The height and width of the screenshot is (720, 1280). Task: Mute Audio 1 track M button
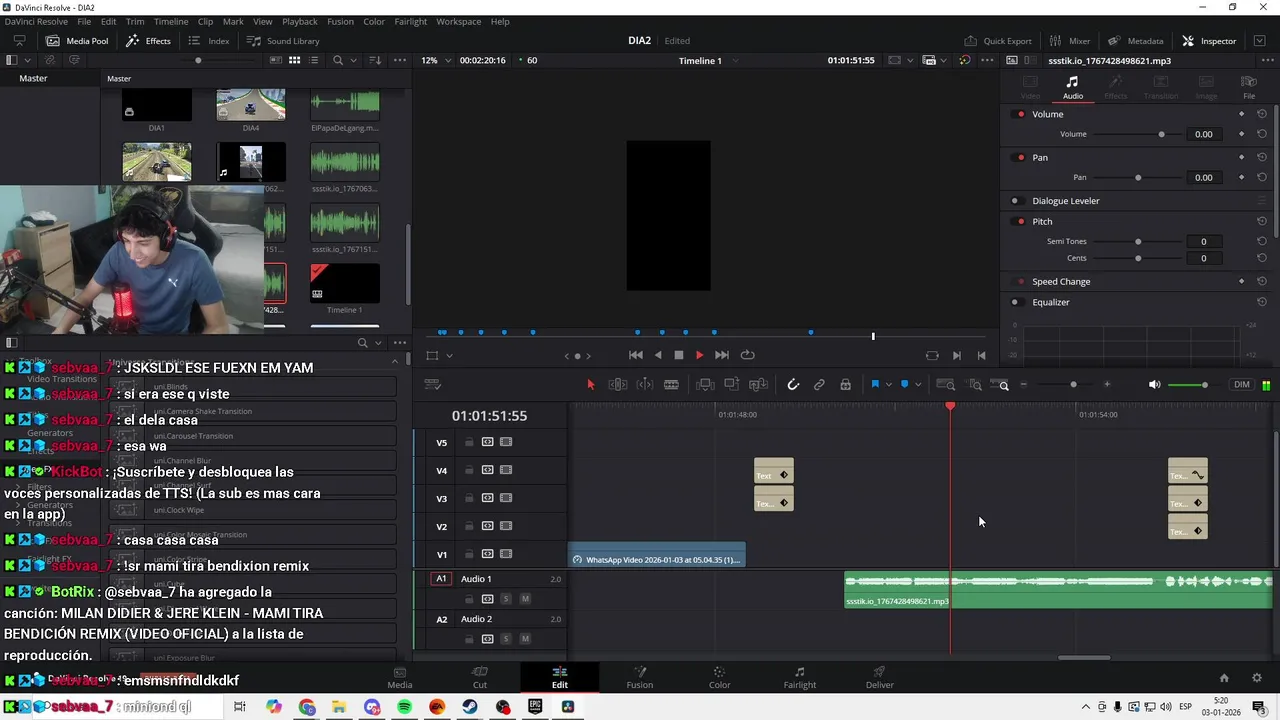point(525,599)
